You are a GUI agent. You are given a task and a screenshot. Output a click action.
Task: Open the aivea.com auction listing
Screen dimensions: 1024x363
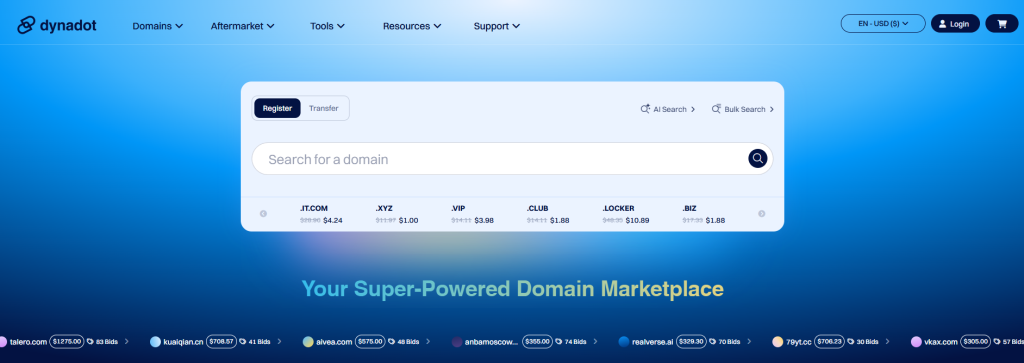click(334, 341)
